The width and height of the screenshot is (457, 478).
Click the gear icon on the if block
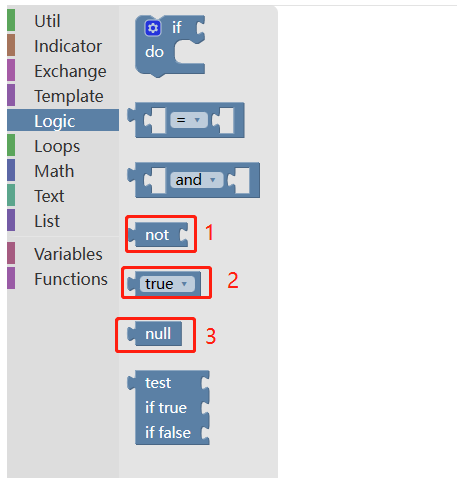153,28
